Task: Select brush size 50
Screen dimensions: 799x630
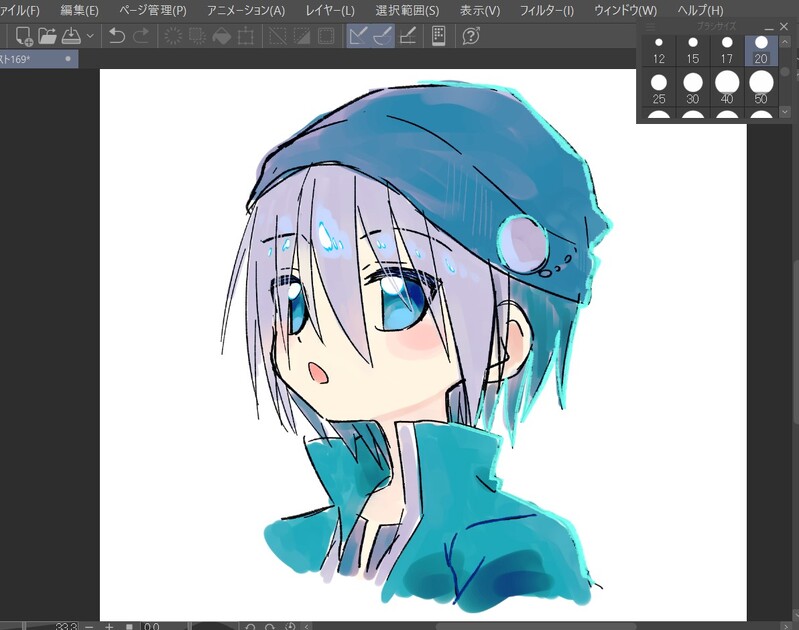Action: tap(761, 88)
